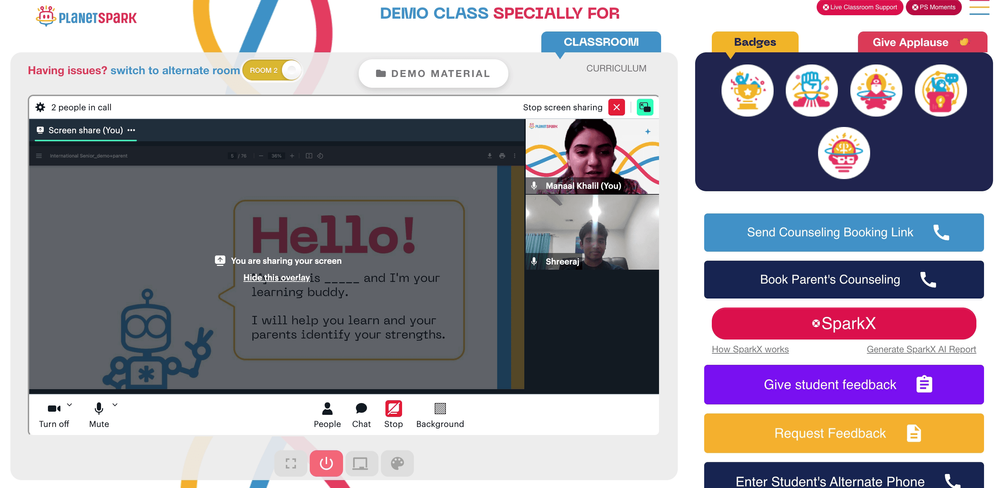Toggle the ROOM 2 alternate room switch
Screen dimensions: 1000x488
(x=271, y=70)
